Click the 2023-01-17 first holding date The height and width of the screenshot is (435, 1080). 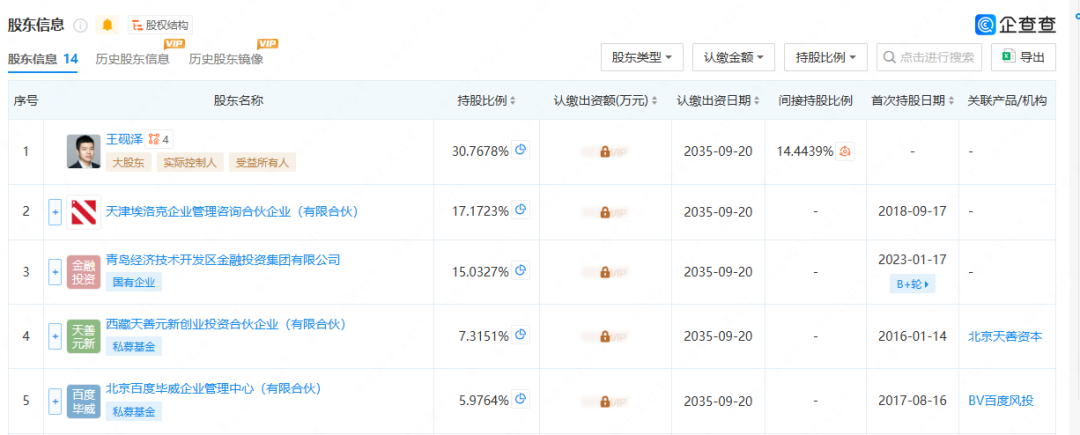(x=912, y=259)
